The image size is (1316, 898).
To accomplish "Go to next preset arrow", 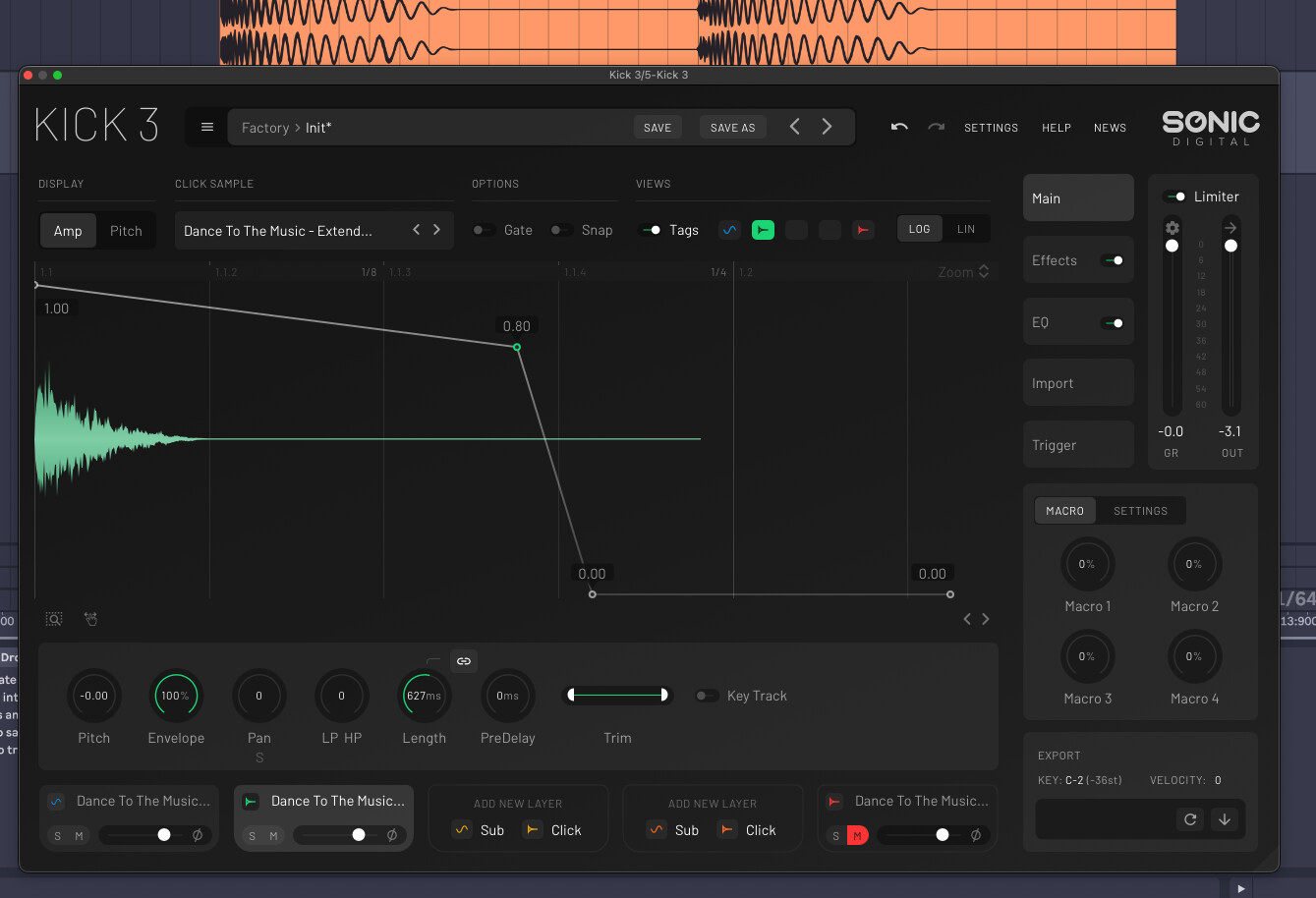I will coord(827,128).
